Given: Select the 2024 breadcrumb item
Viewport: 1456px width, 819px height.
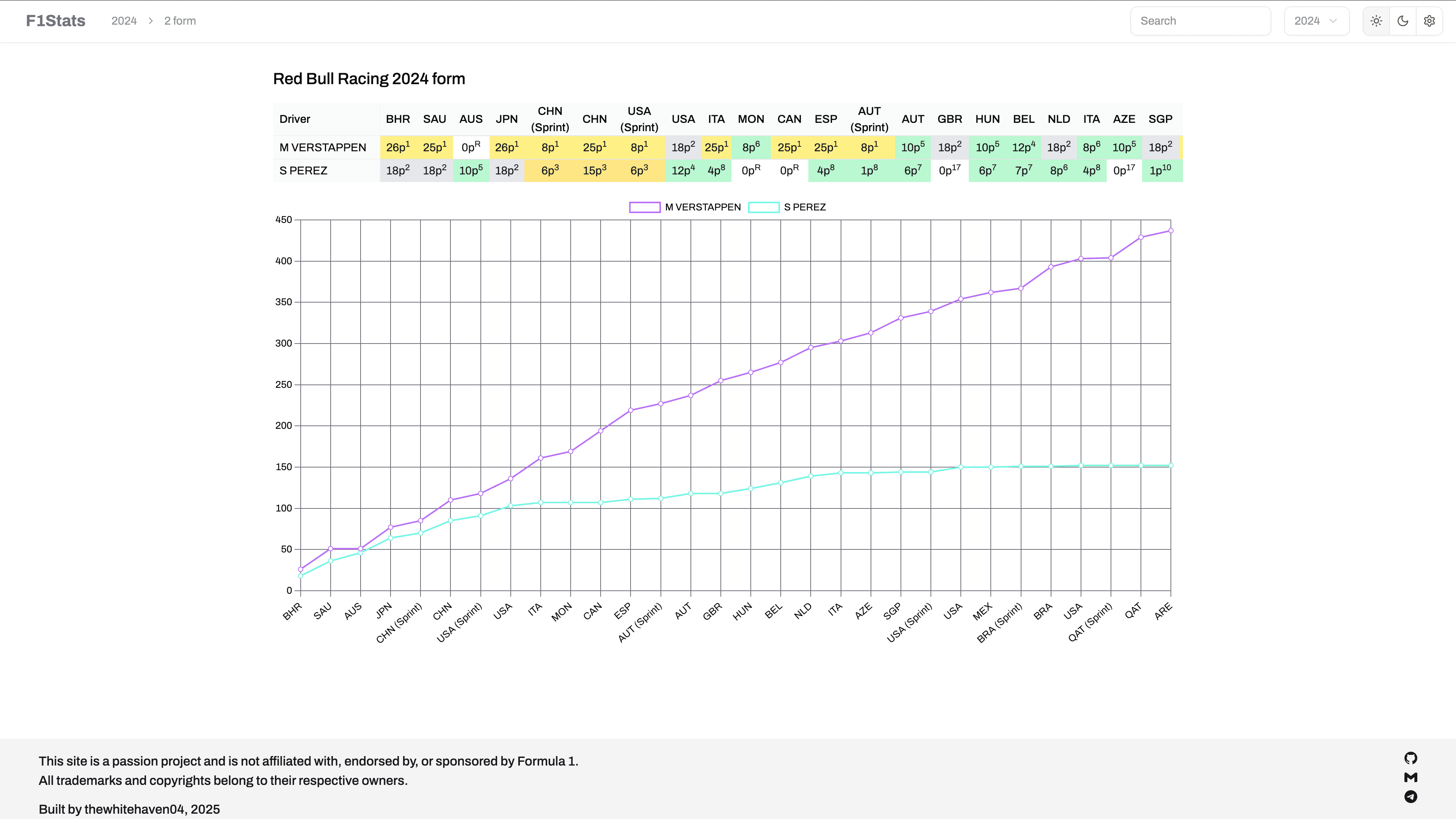Looking at the screenshot, I should pyautogui.click(x=124, y=20).
